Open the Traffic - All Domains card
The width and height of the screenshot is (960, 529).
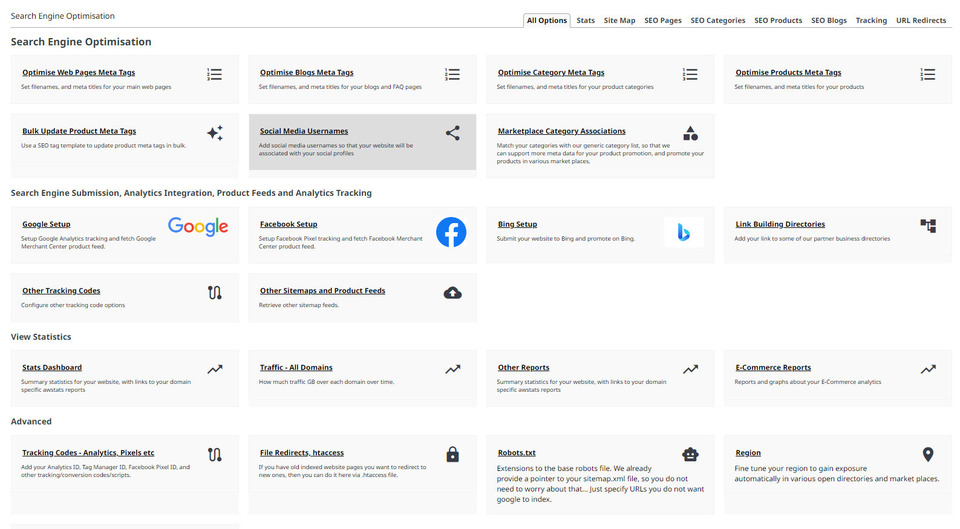pos(296,368)
